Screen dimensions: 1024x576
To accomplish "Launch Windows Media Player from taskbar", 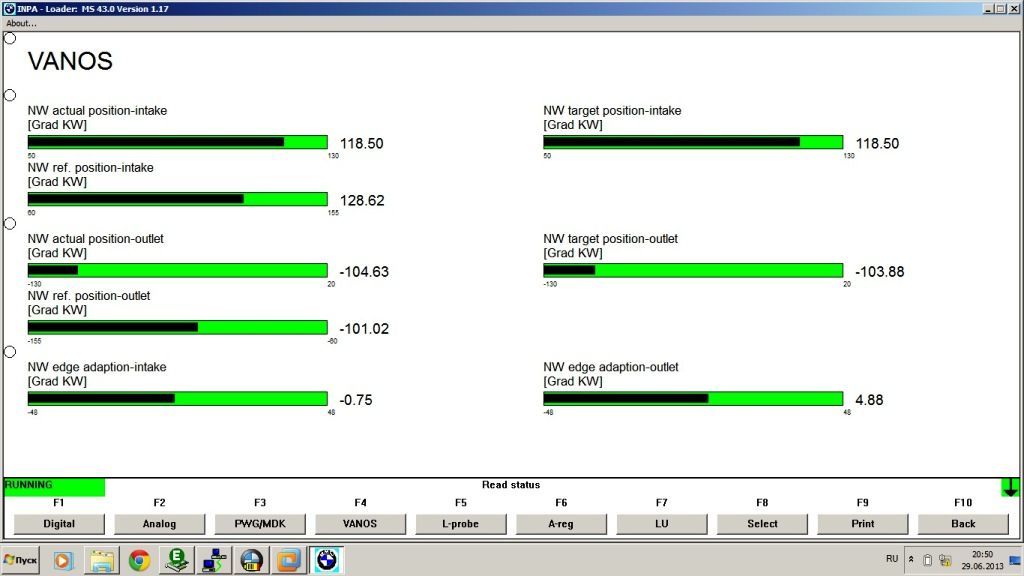I will pyautogui.click(x=63, y=560).
